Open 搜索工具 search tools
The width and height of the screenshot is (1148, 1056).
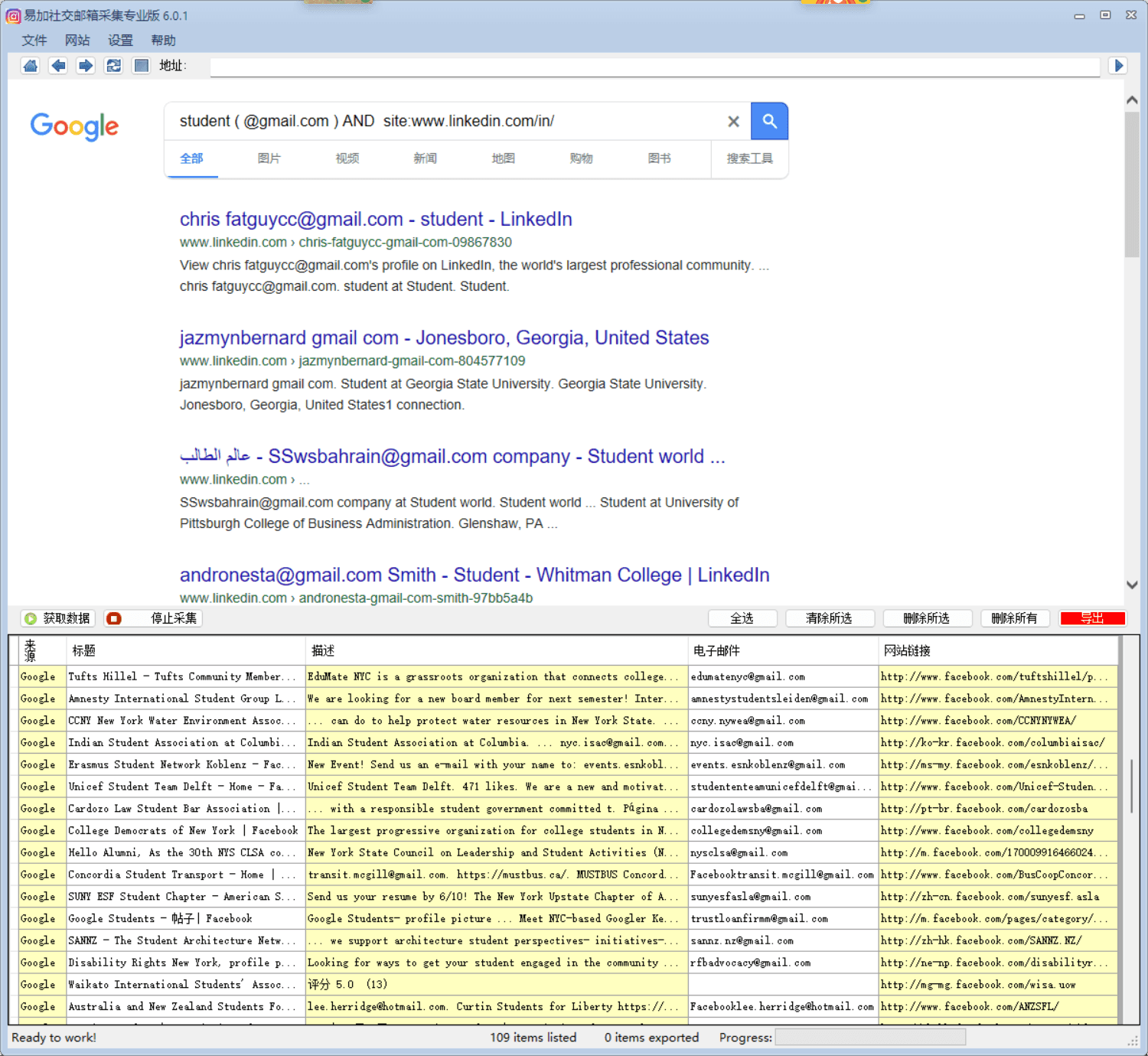point(750,158)
